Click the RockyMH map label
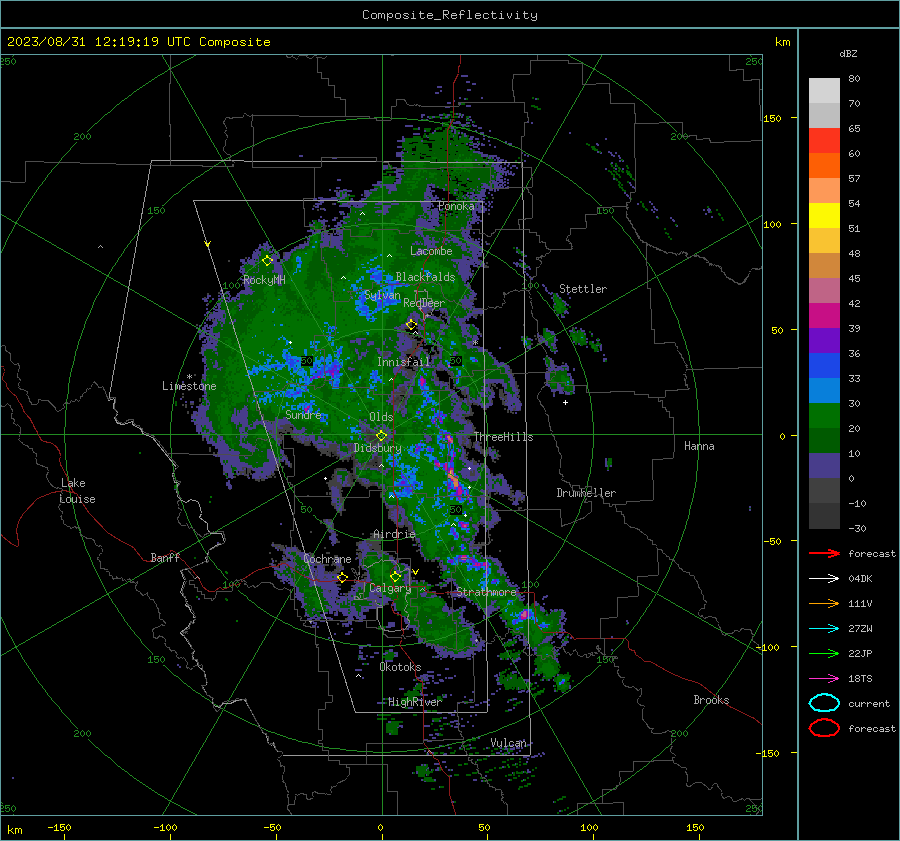Screen dimensions: 900x841 coord(264,280)
